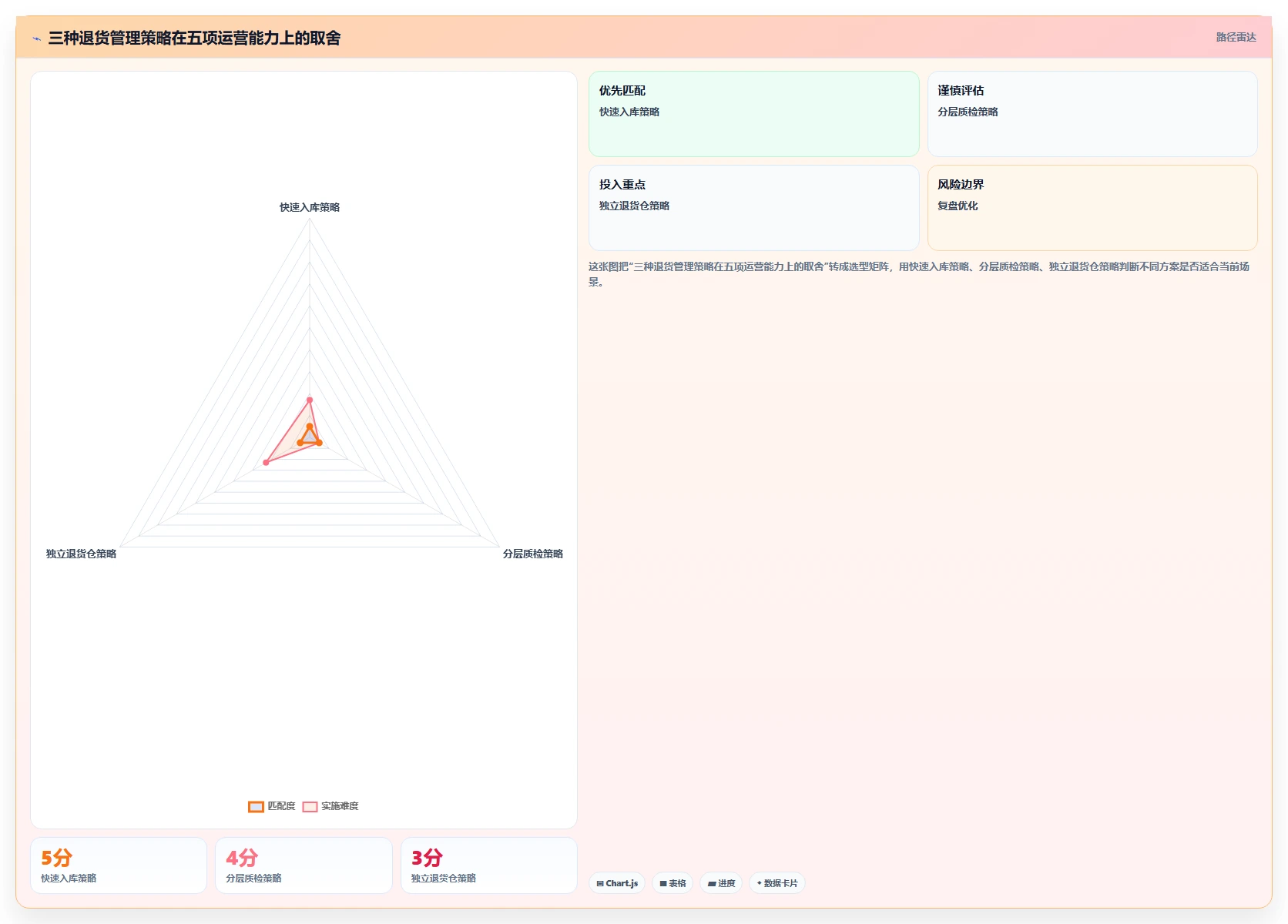Select the Chart.js tag chip

[x=617, y=883]
